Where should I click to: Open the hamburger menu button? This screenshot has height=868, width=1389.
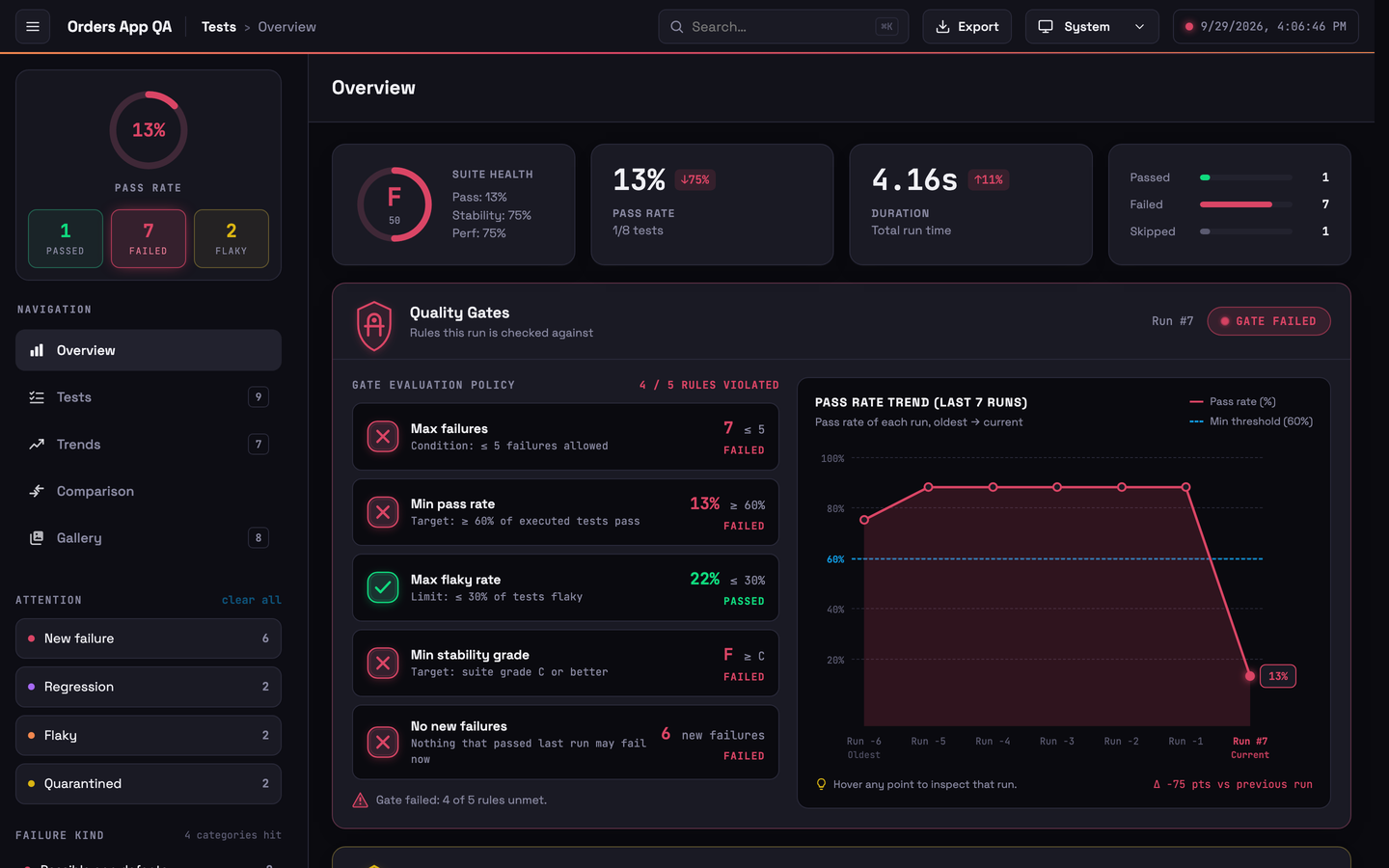[33, 27]
